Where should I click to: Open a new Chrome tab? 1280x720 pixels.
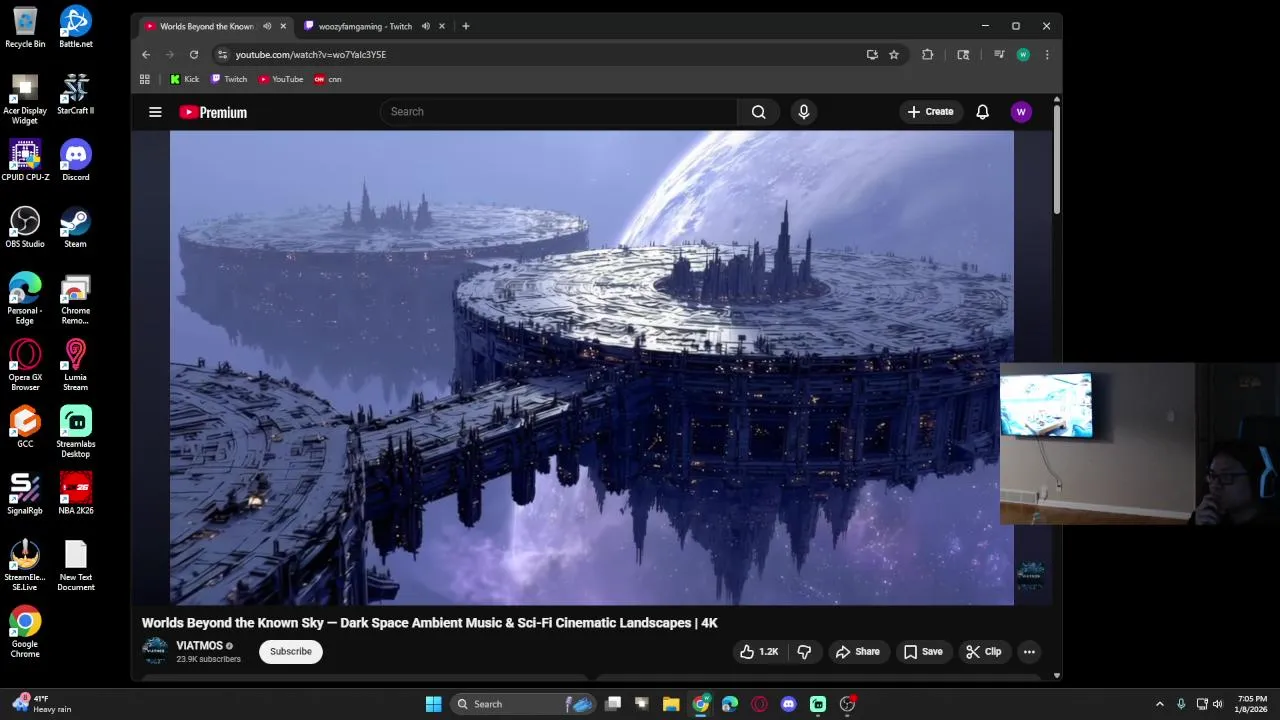coord(466,26)
